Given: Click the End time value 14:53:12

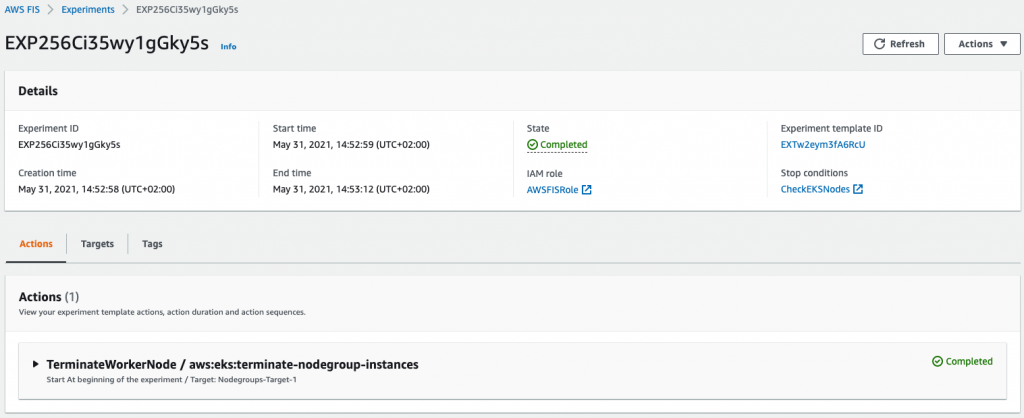Looking at the screenshot, I should coord(351,189).
